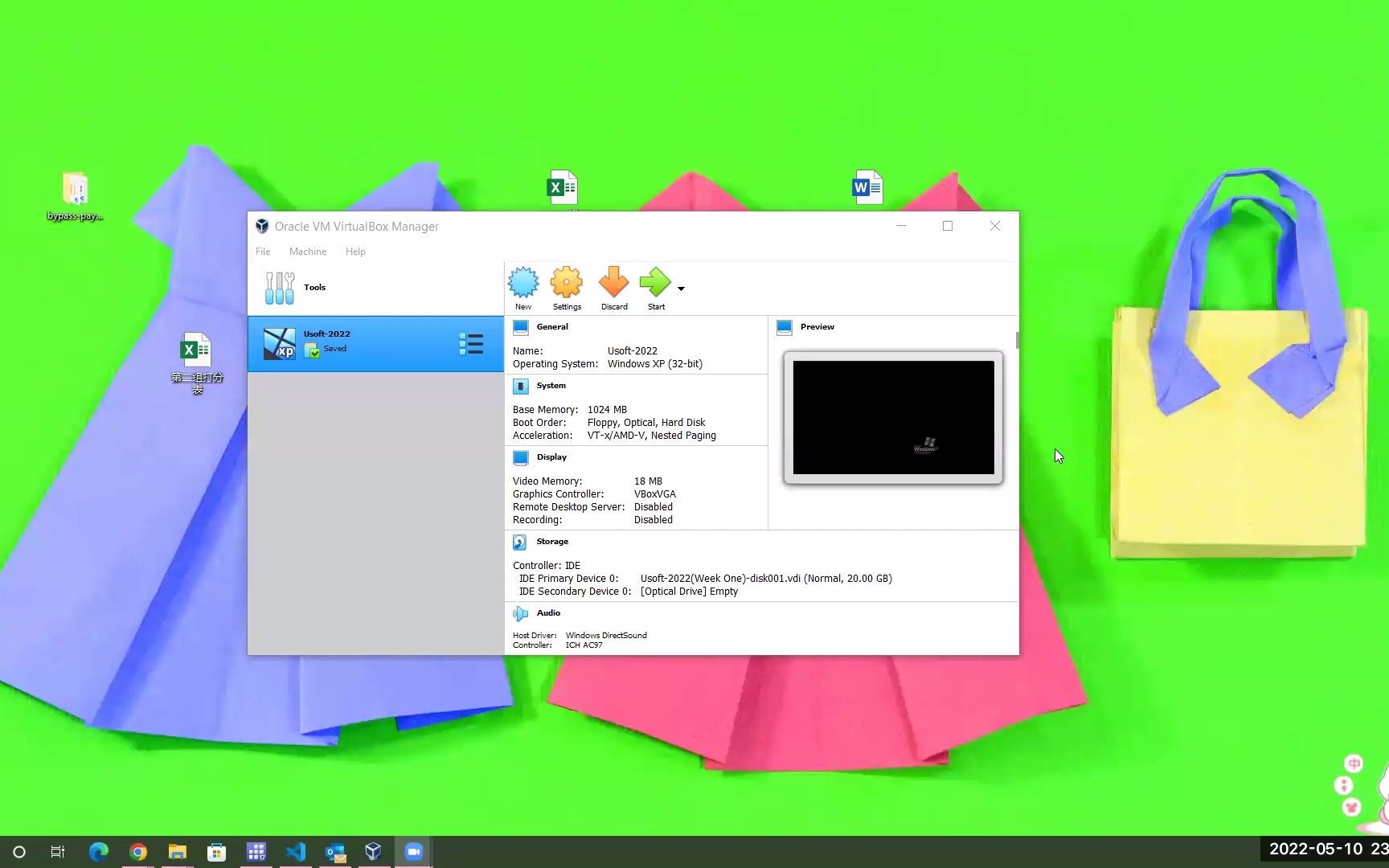Viewport: 1389px width, 868px height.
Task: Select the bypass-pay folder on desktop
Action: click(x=75, y=197)
